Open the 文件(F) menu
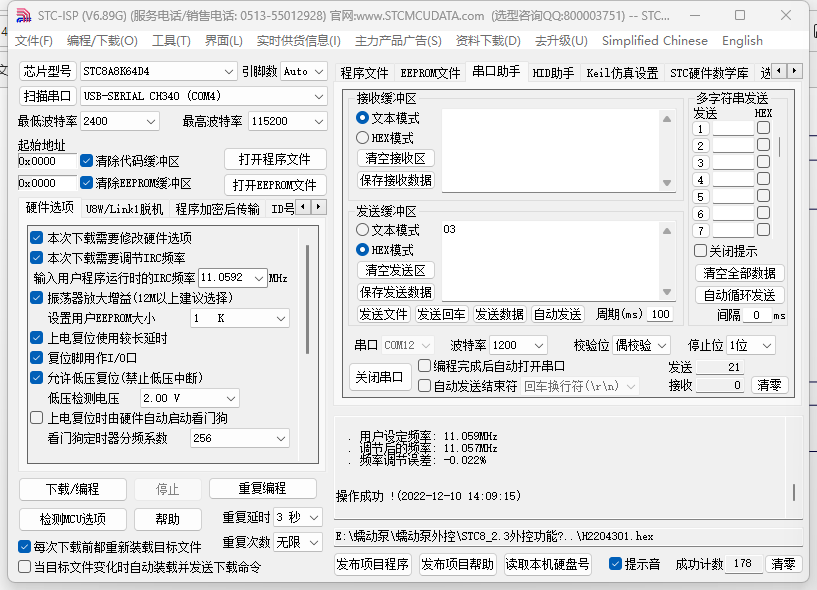The image size is (817, 590). [x=34, y=41]
